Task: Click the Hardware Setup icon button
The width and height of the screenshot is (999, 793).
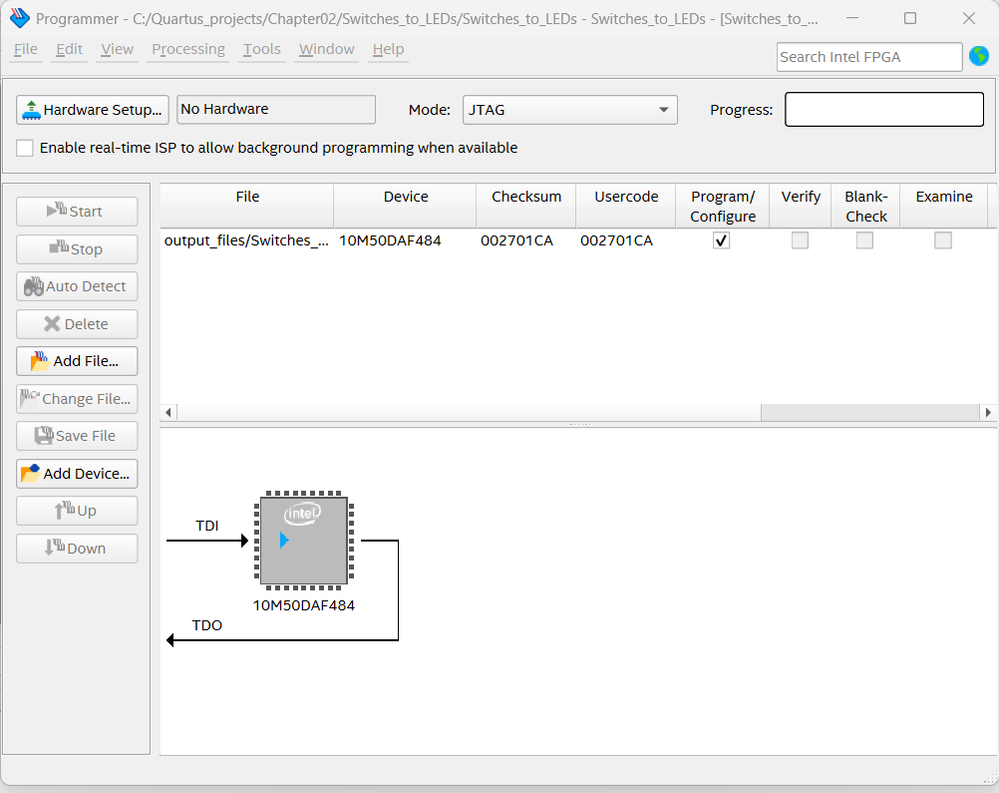Action: click(31, 110)
